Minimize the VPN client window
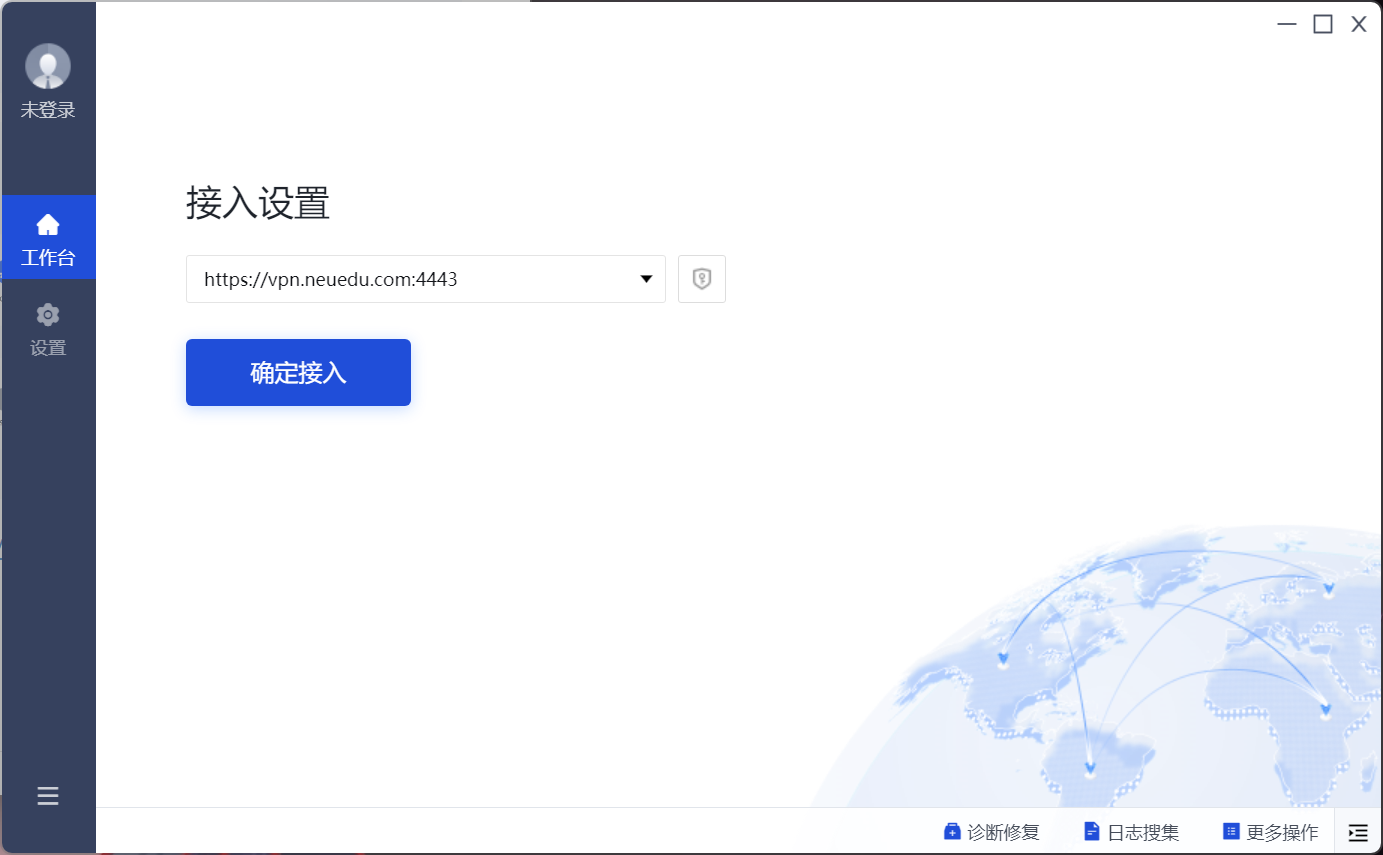The height and width of the screenshot is (855, 1383). click(x=1287, y=25)
